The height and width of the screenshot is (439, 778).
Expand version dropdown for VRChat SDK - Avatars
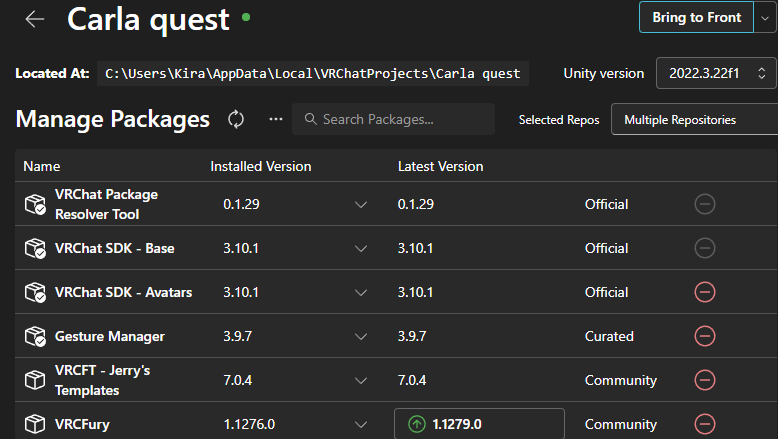361,292
